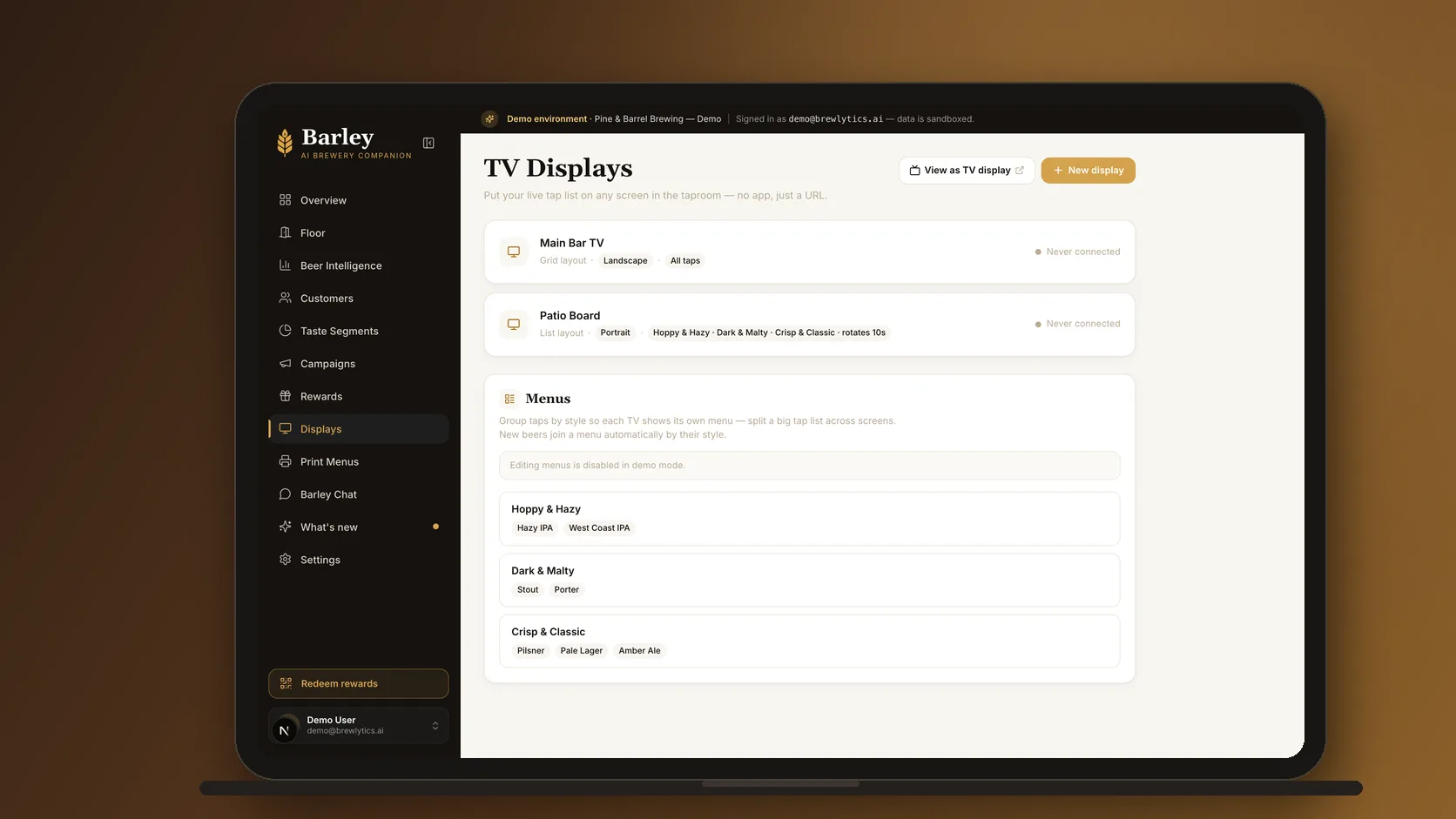The width and height of the screenshot is (1456, 819).
Task: Open Taste Segments
Action: (x=359, y=331)
